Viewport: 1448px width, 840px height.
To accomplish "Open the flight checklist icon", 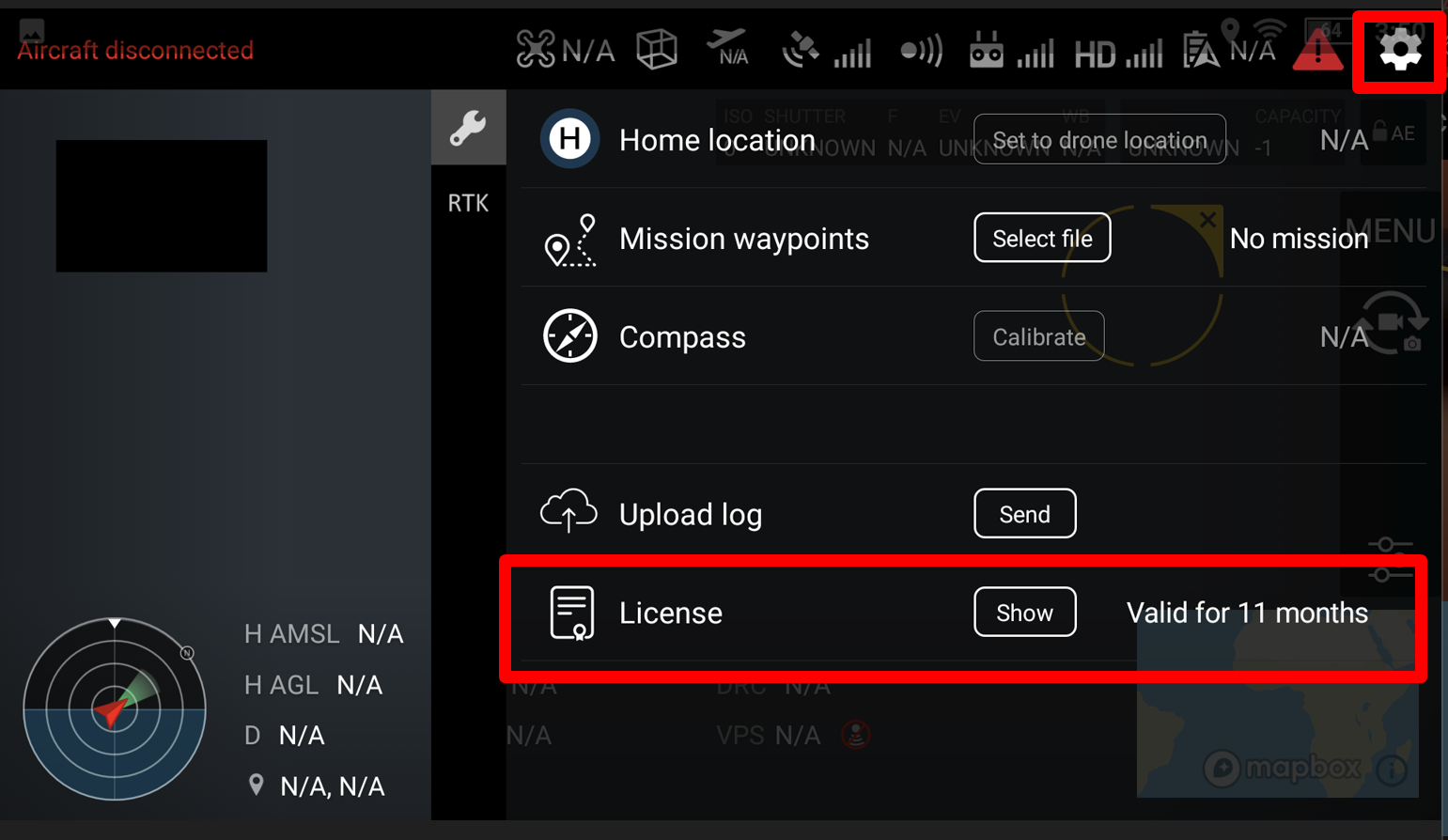I will 1201,49.
